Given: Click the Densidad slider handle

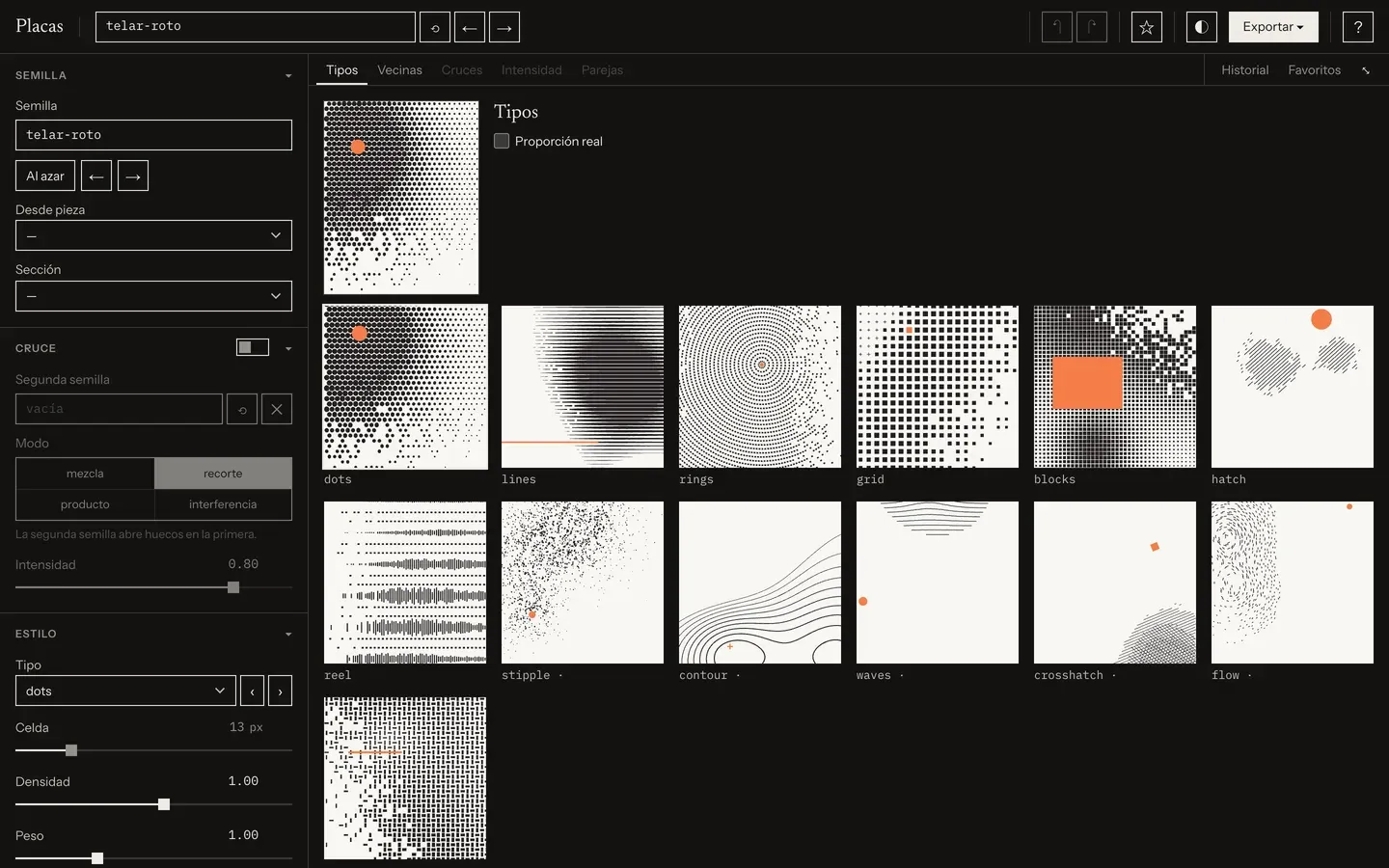Looking at the screenshot, I should pos(164,804).
